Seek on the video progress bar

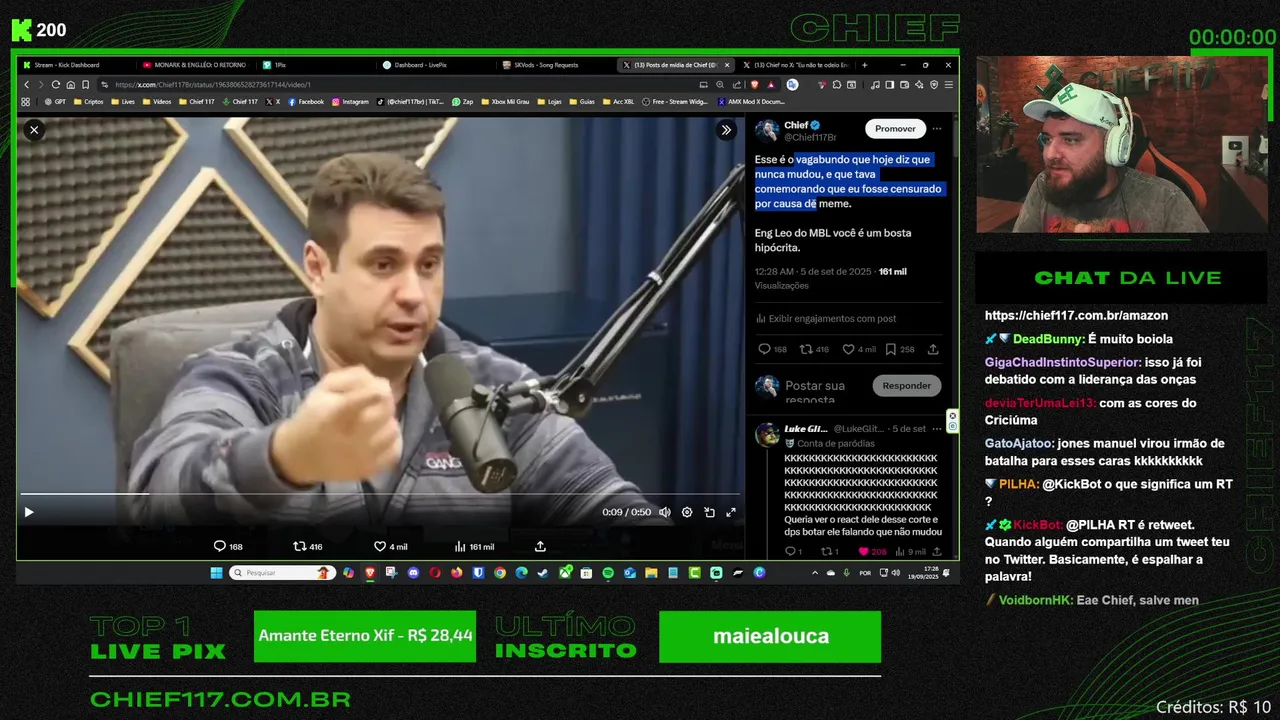click(380, 494)
